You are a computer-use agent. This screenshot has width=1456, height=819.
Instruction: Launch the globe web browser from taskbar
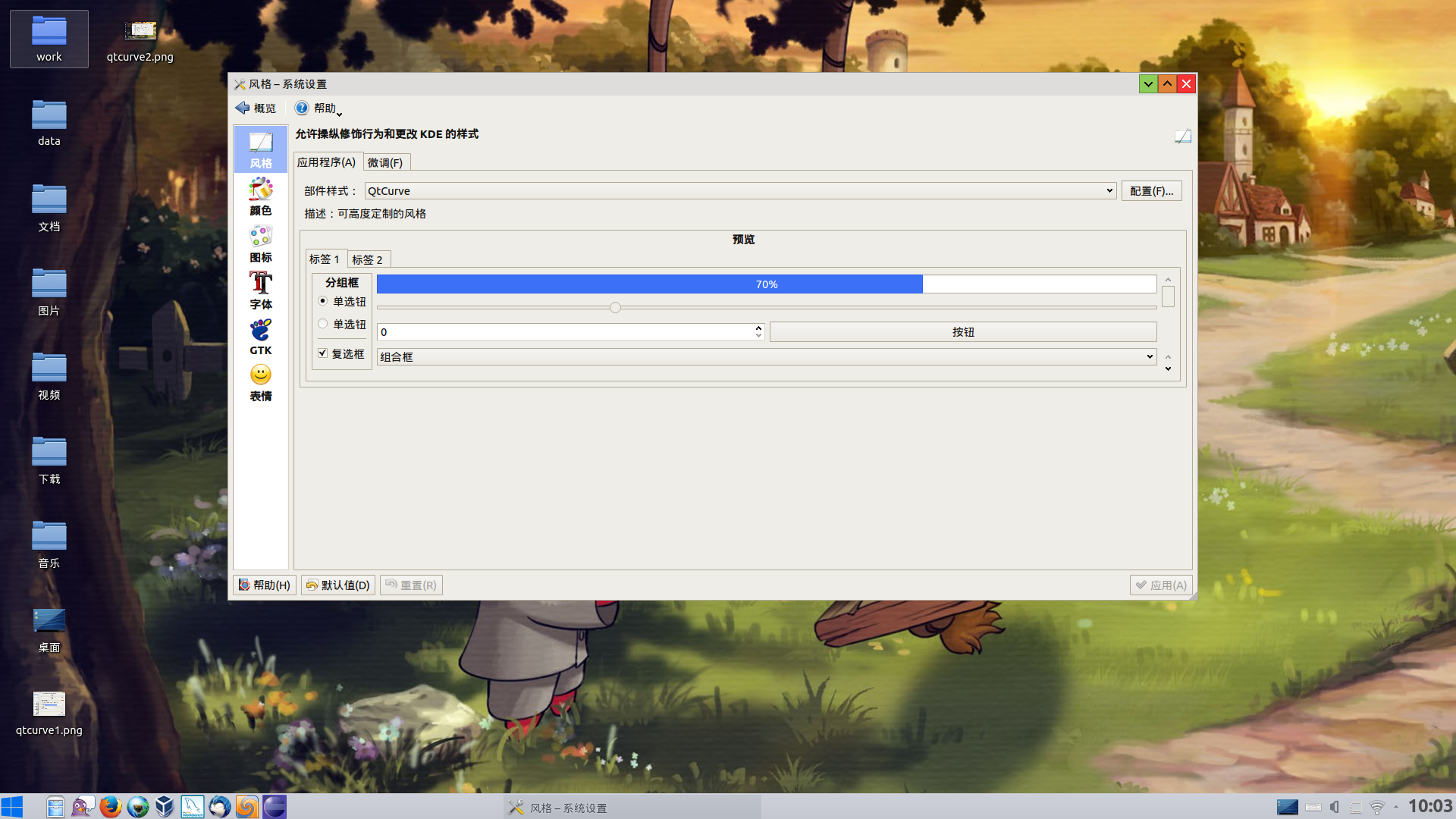click(x=138, y=807)
